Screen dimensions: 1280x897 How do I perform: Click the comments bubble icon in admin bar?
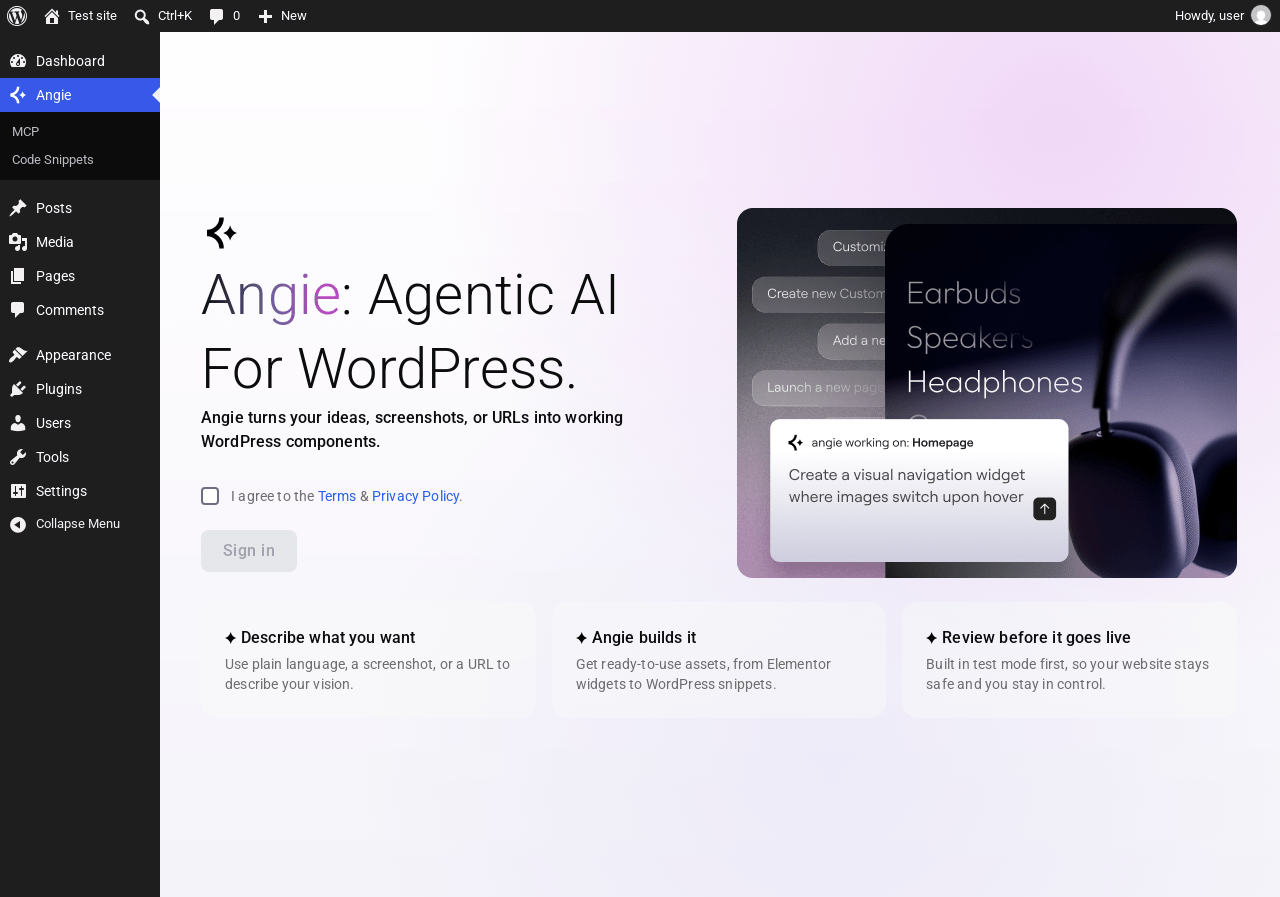tap(216, 16)
